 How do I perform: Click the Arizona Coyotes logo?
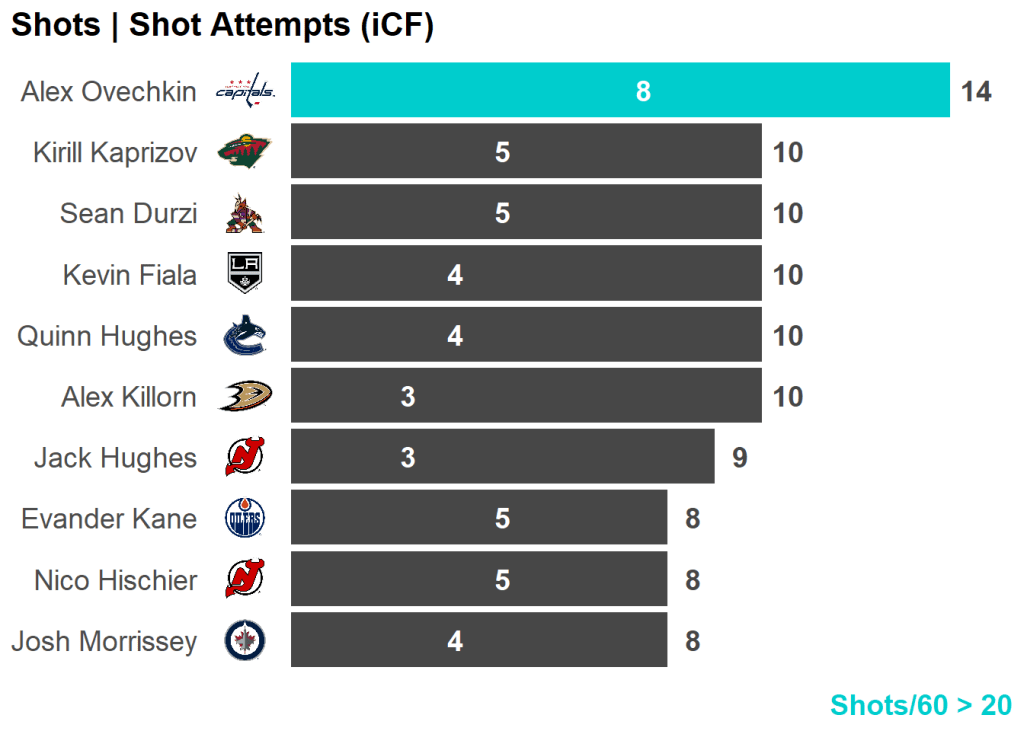pos(245,213)
